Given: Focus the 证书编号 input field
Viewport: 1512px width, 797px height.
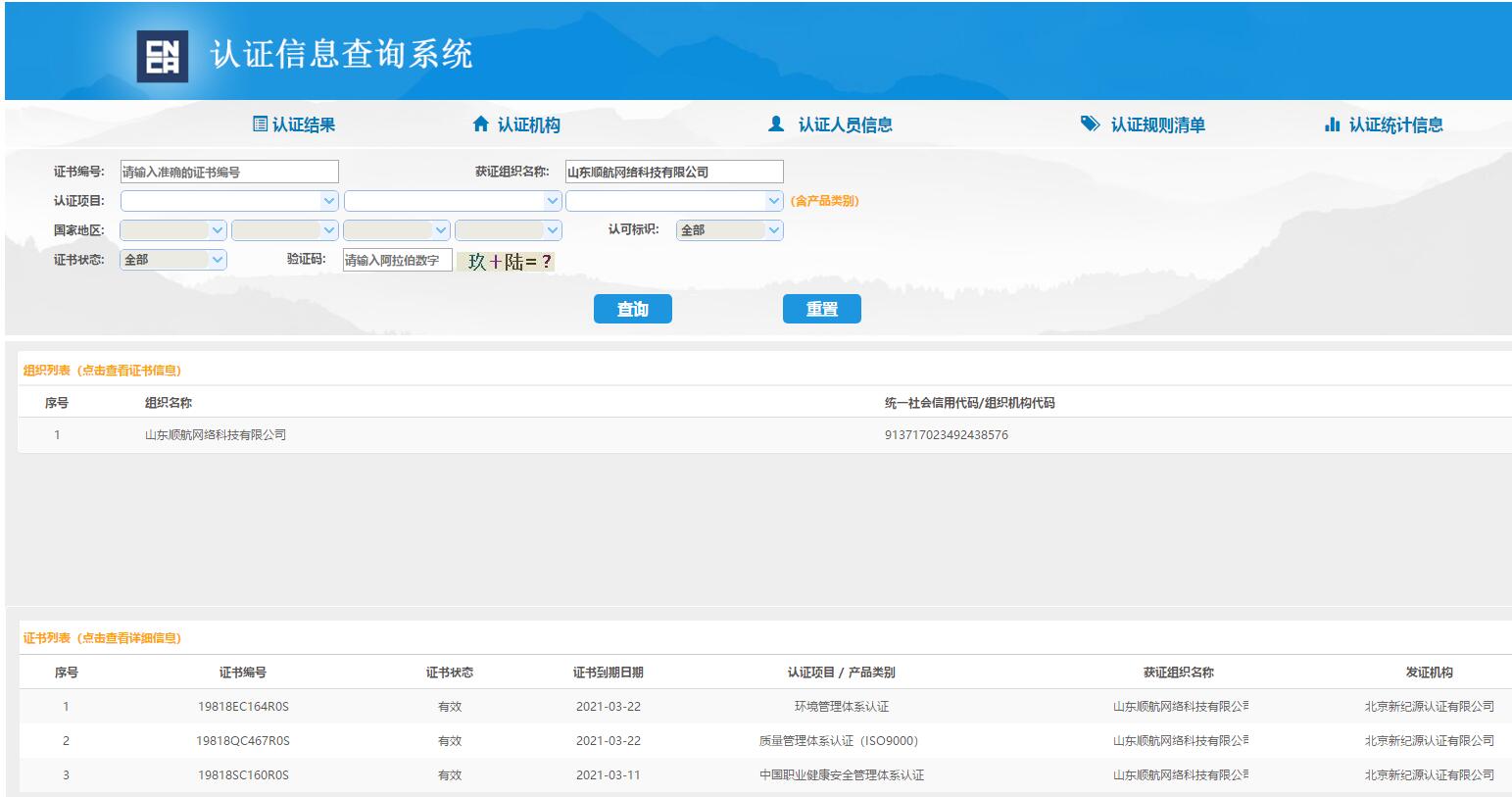Looking at the screenshot, I should pyautogui.click(x=229, y=172).
